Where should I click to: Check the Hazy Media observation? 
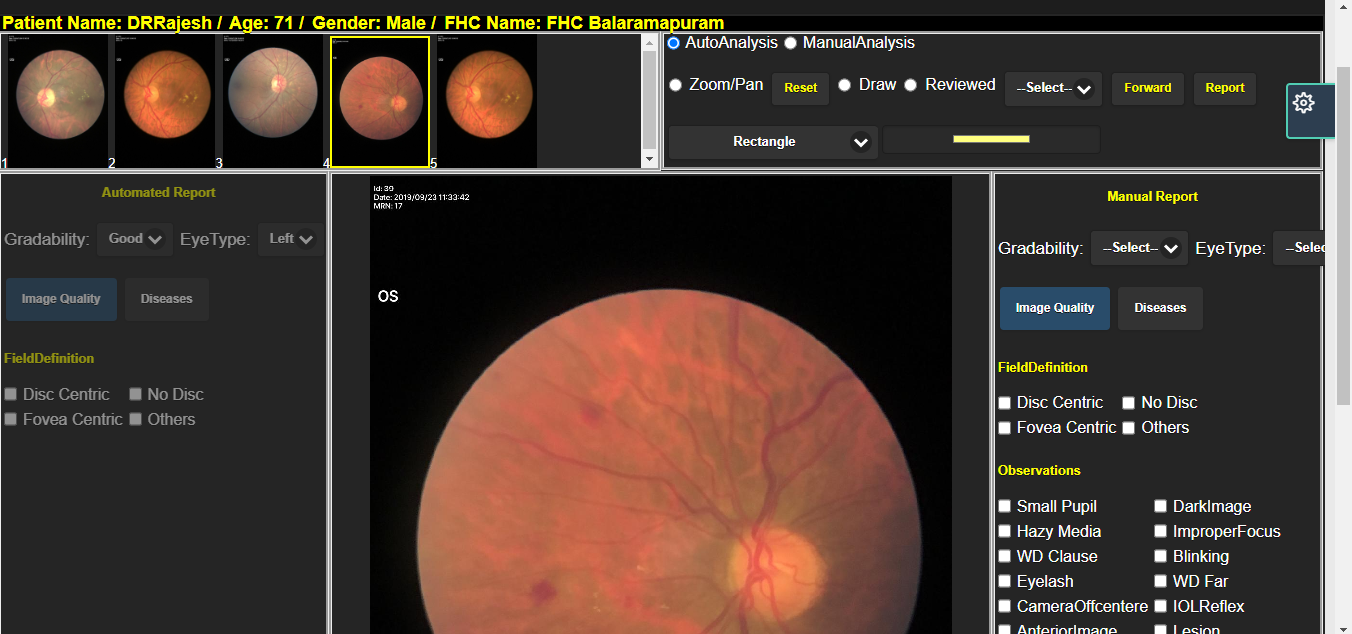(x=1005, y=532)
